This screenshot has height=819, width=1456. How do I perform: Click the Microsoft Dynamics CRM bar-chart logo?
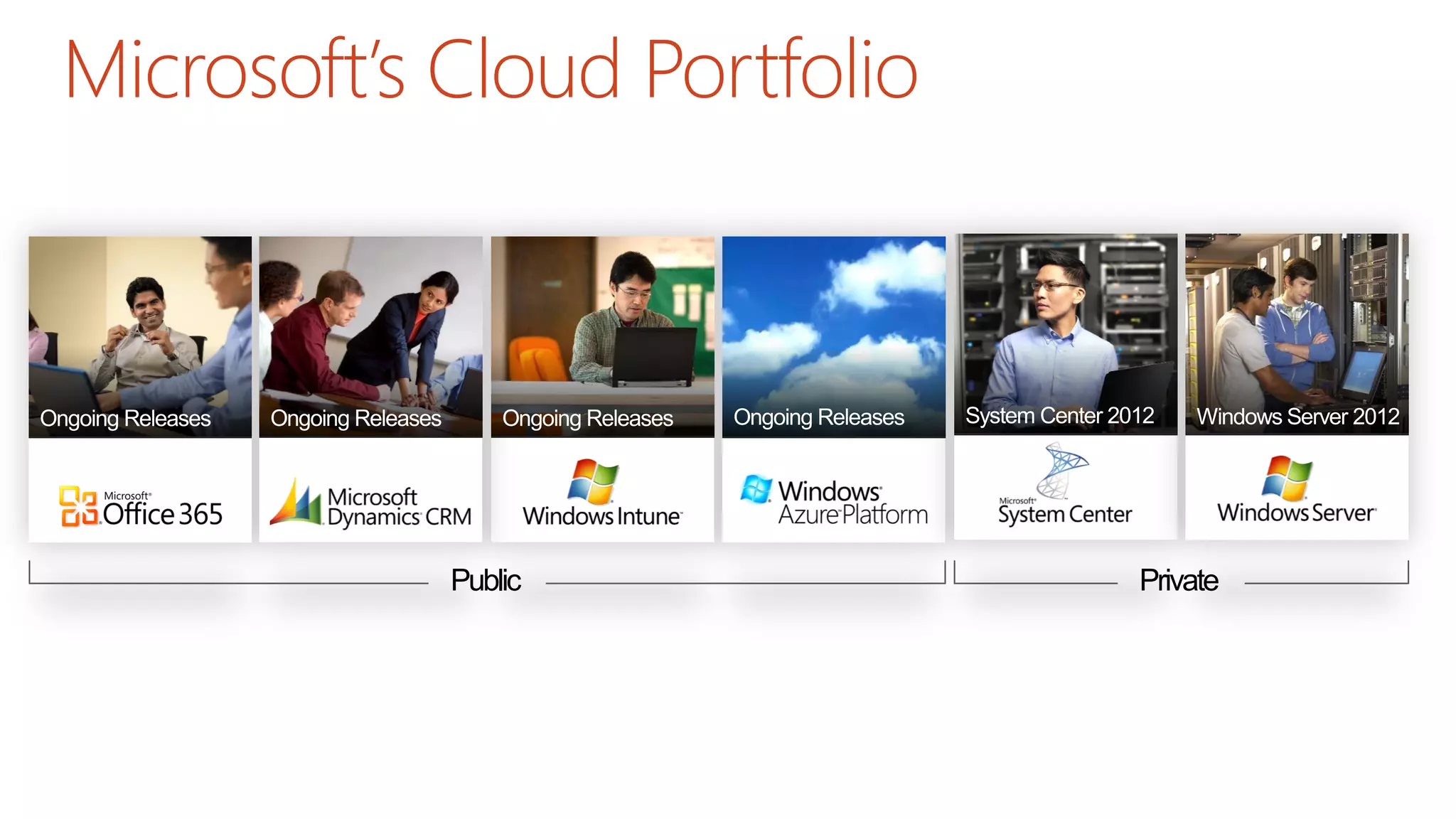point(296,502)
